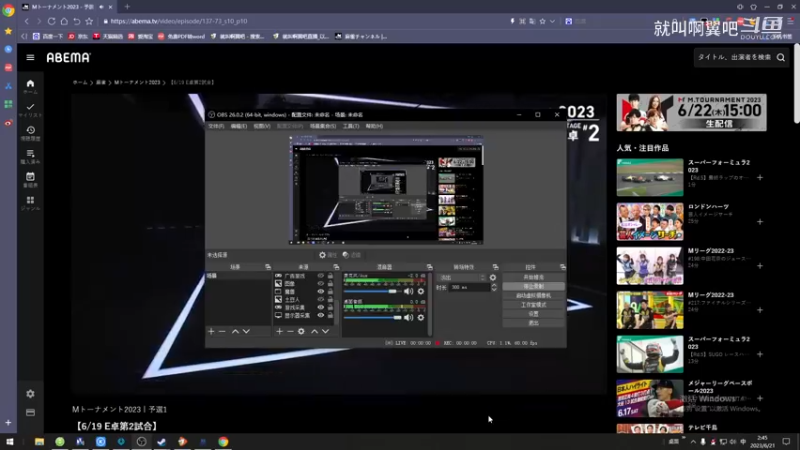Mute the first audio mixer channel

tap(408, 291)
